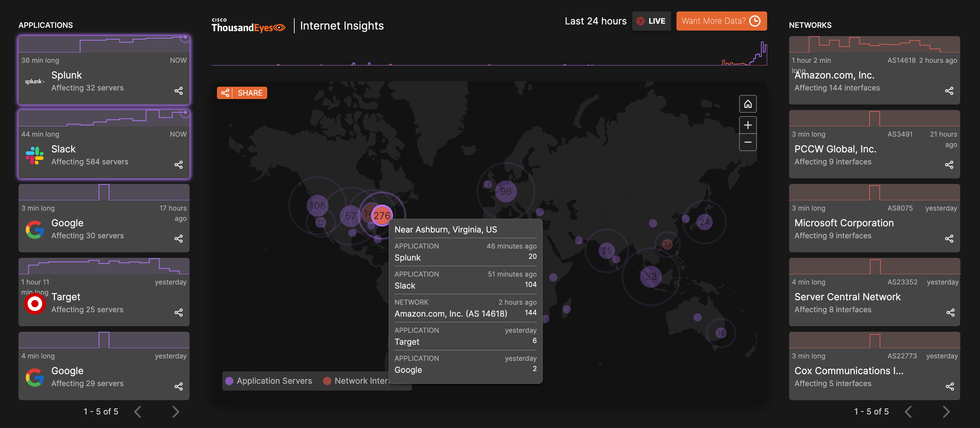Click the share icon on Slack card
The height and width of the screenshot is (428, 980).
coord(179,165)
